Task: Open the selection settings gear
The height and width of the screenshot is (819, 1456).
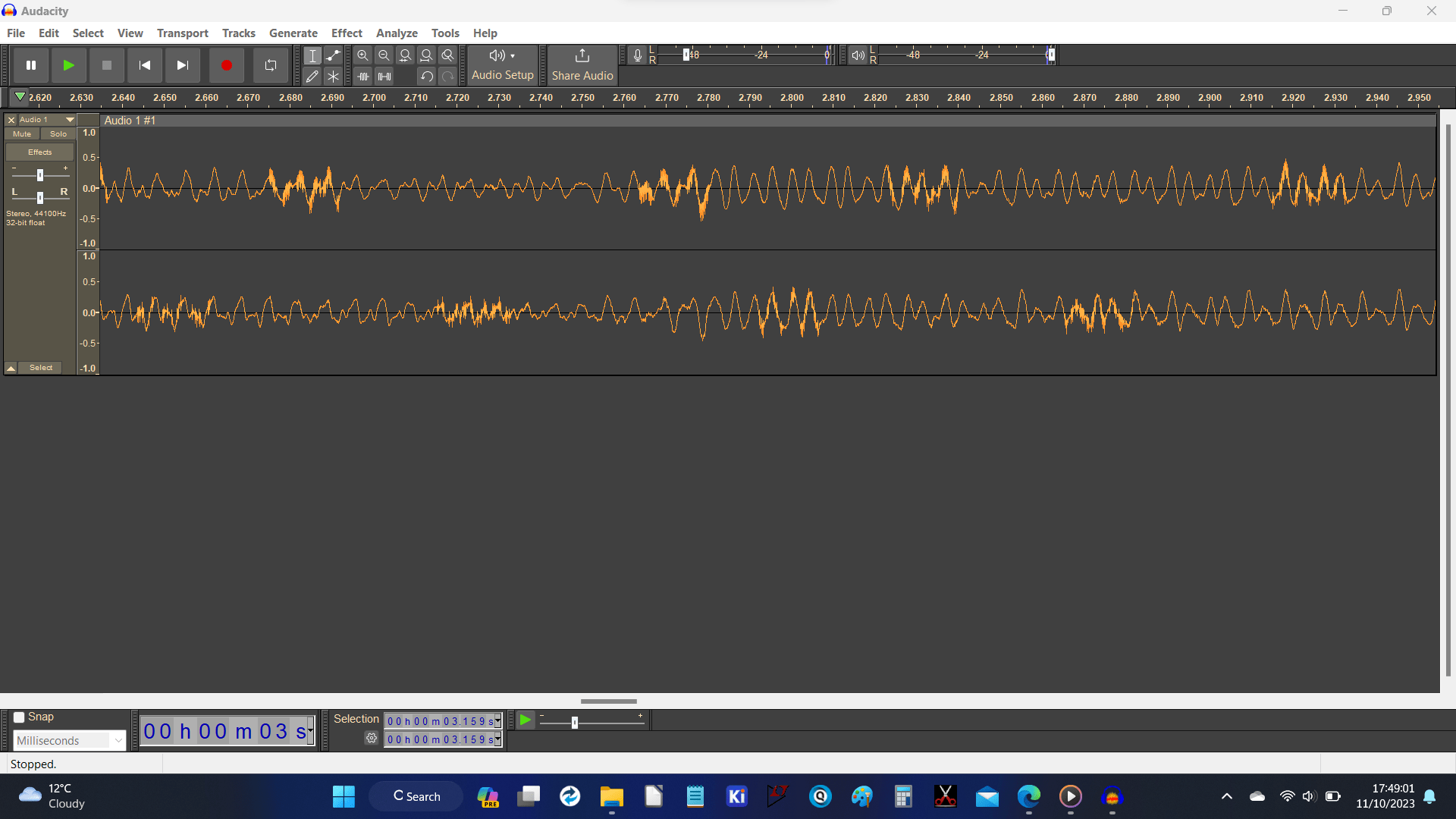Action: coord(372,739)
